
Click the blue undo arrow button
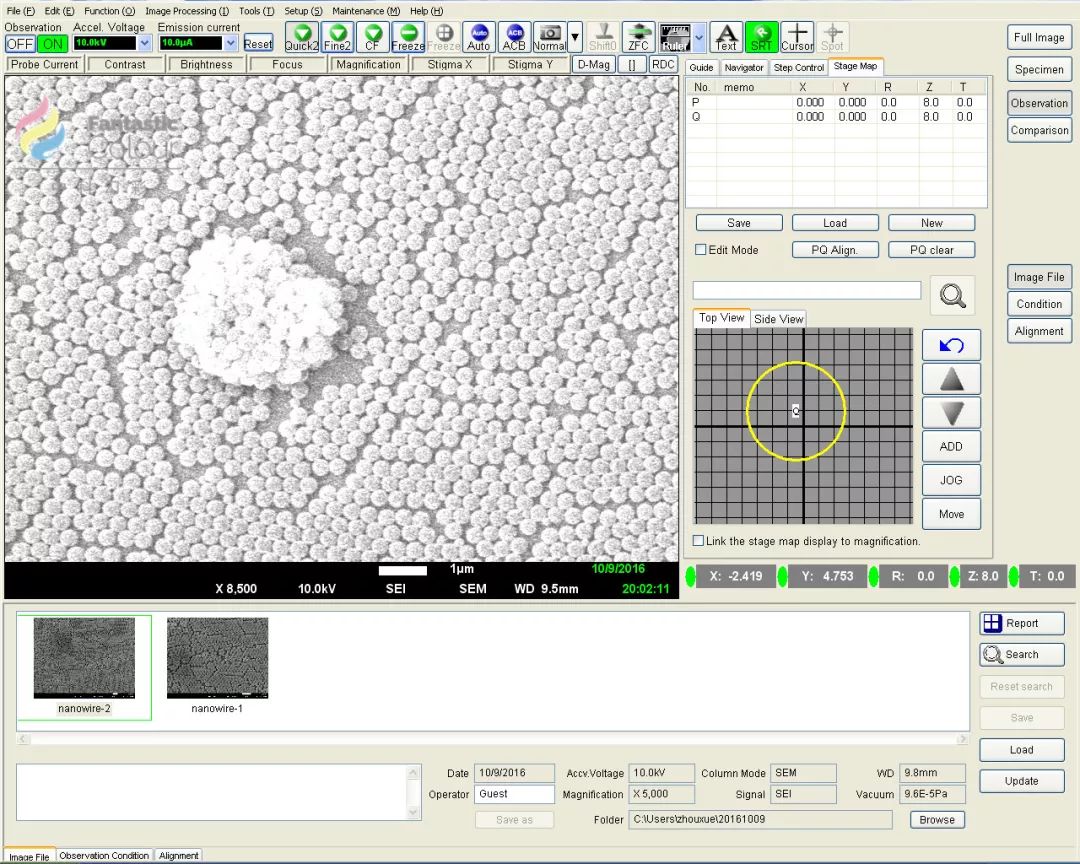pos(951,345)
